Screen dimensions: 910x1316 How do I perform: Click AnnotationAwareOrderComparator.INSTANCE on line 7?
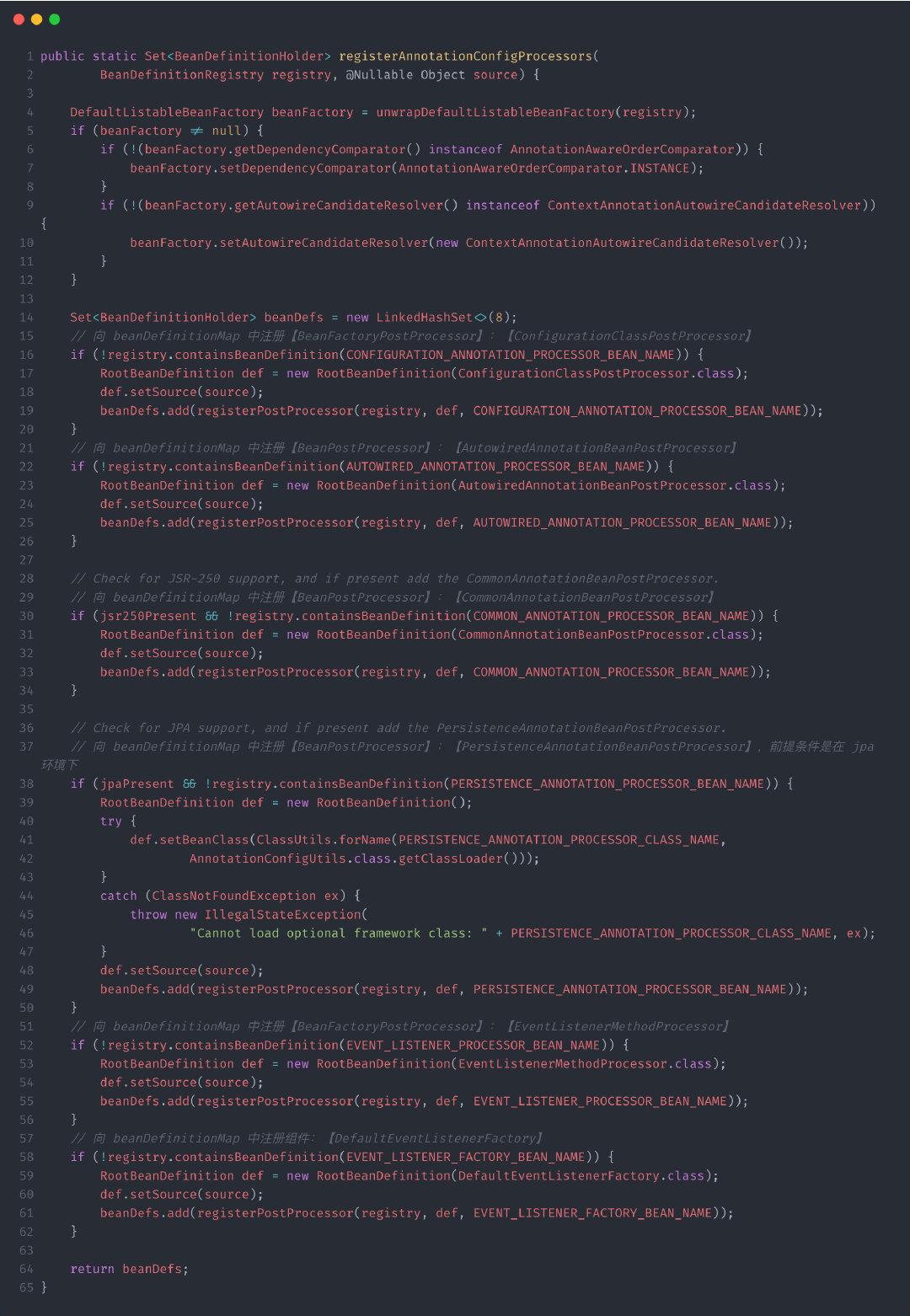(544, 169)
